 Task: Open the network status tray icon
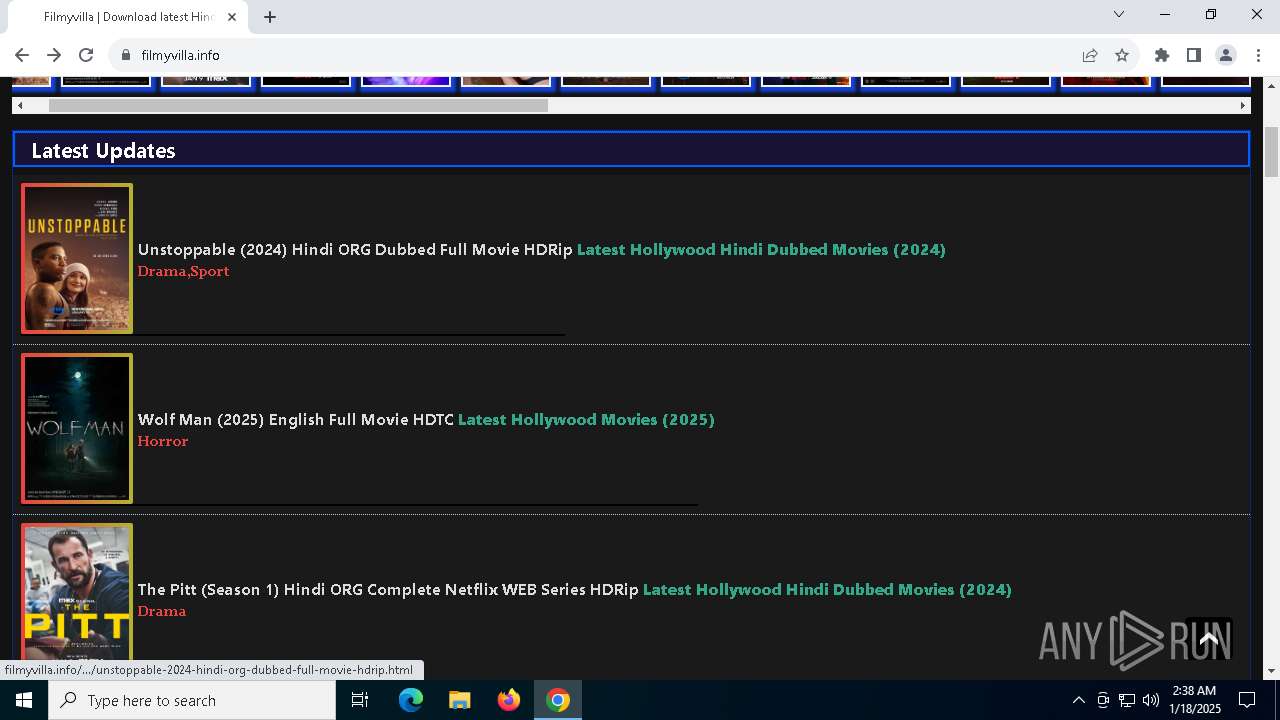1127,700
